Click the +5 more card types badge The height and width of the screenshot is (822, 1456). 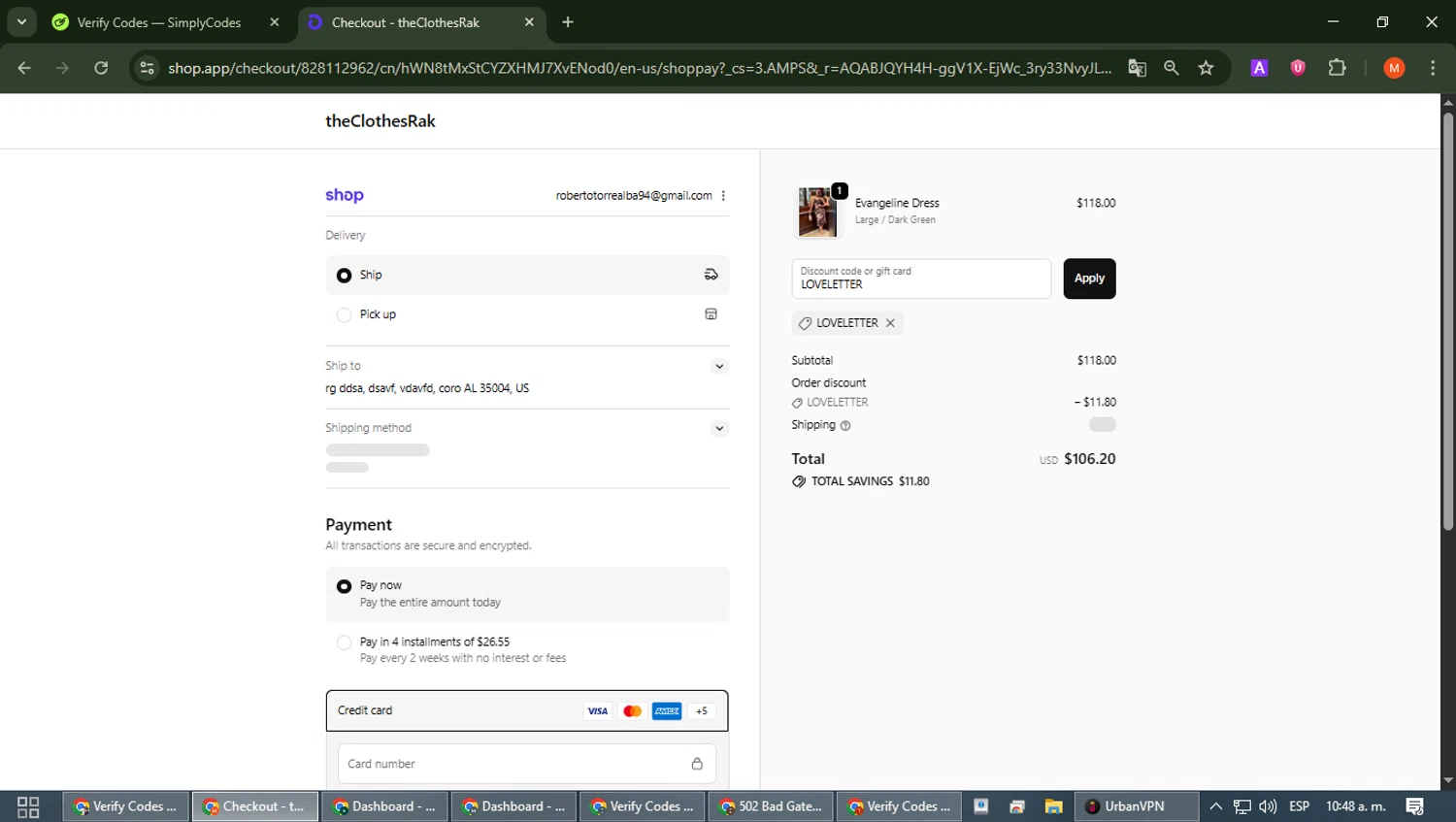pos(702,711)
